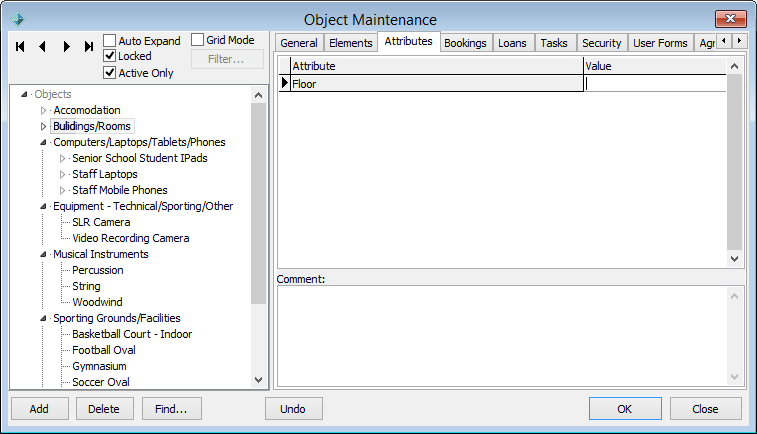
Task: Click the Value cell for Floor
Action: (655, 84)
